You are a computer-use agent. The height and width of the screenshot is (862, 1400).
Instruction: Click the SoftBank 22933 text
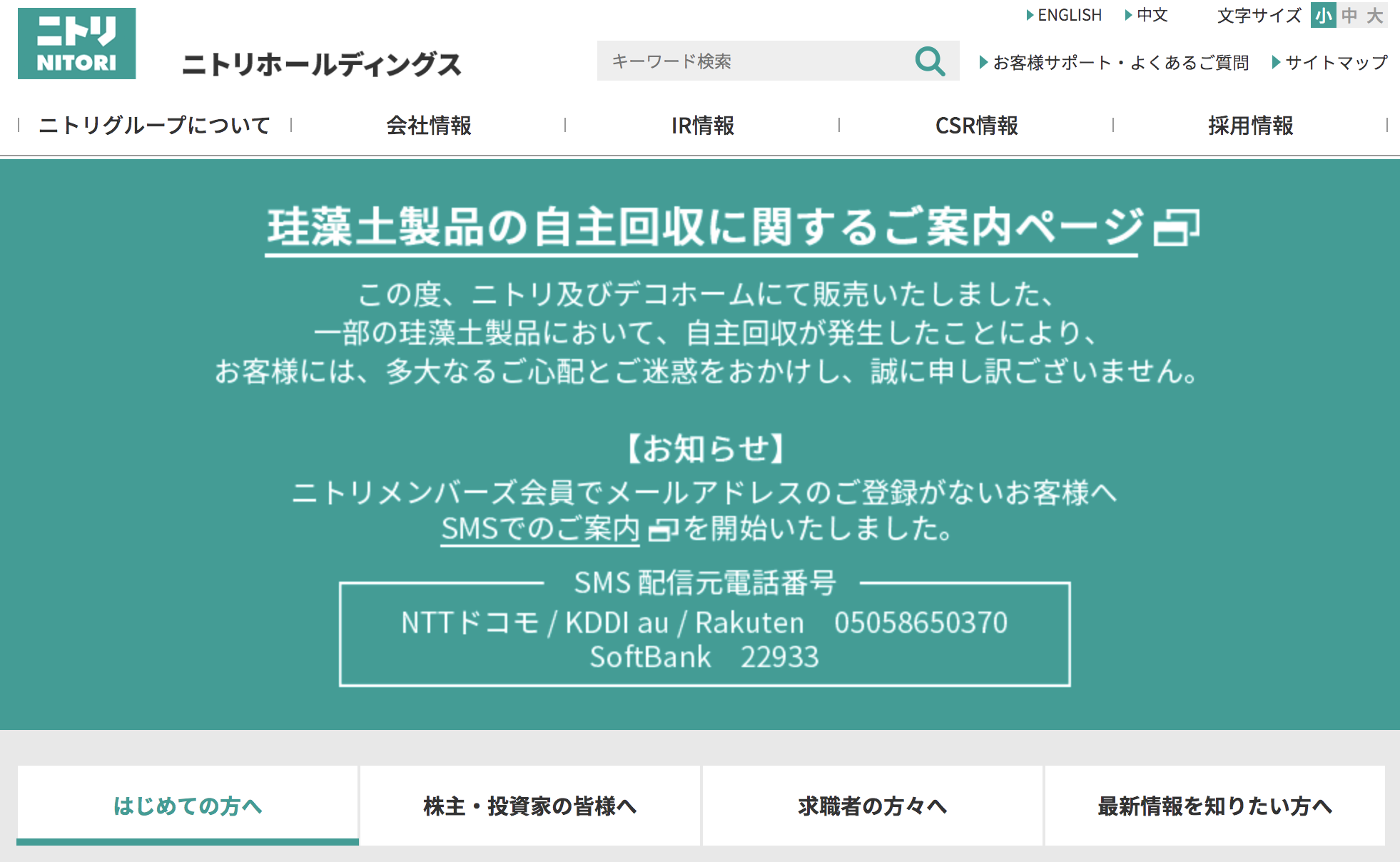coord(704,656)
